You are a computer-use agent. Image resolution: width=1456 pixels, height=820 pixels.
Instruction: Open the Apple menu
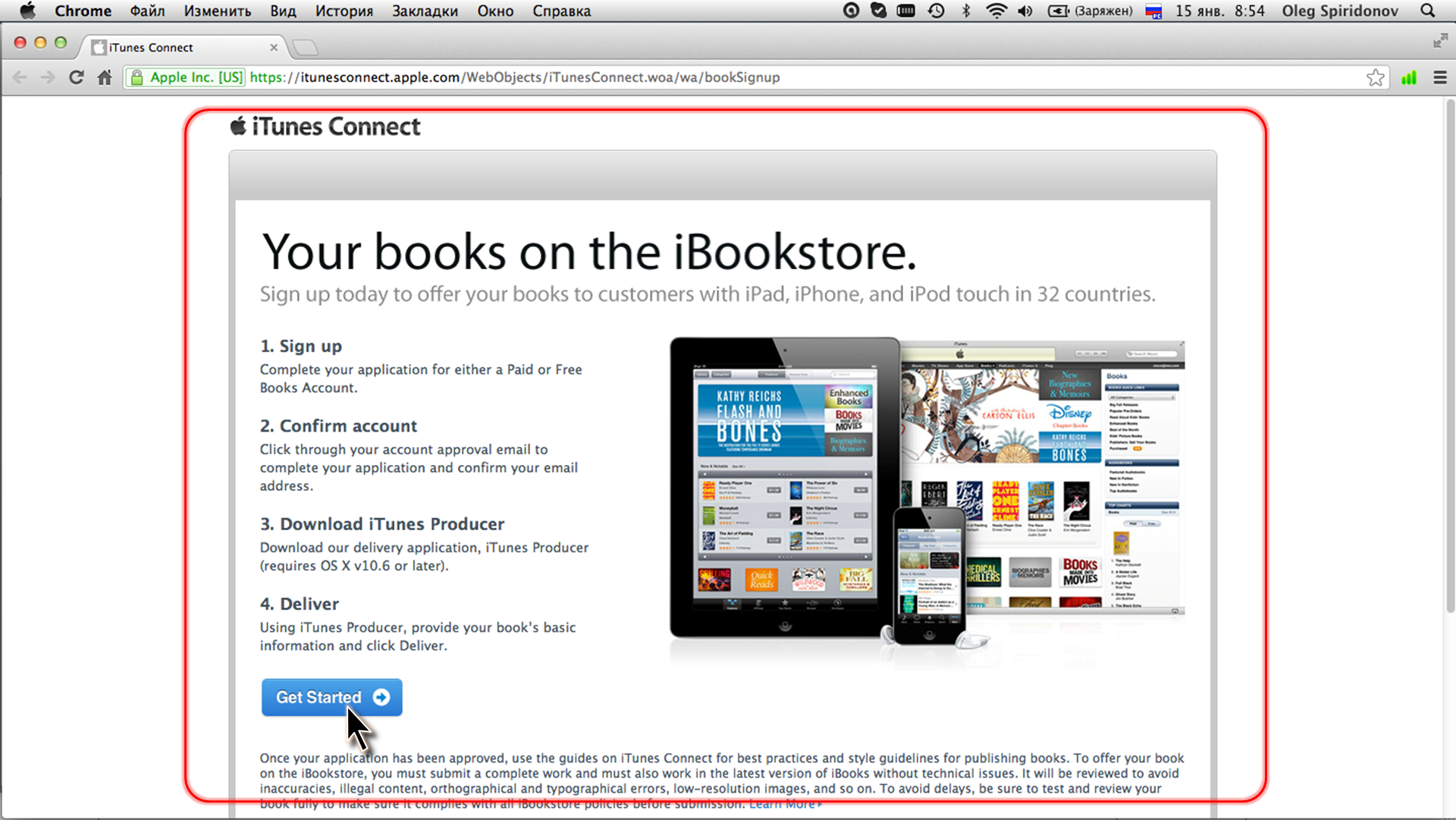point(27,11)
